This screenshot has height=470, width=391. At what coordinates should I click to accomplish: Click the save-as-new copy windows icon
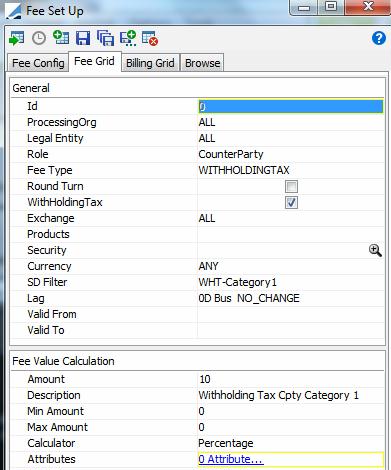(x=105, y=38)
